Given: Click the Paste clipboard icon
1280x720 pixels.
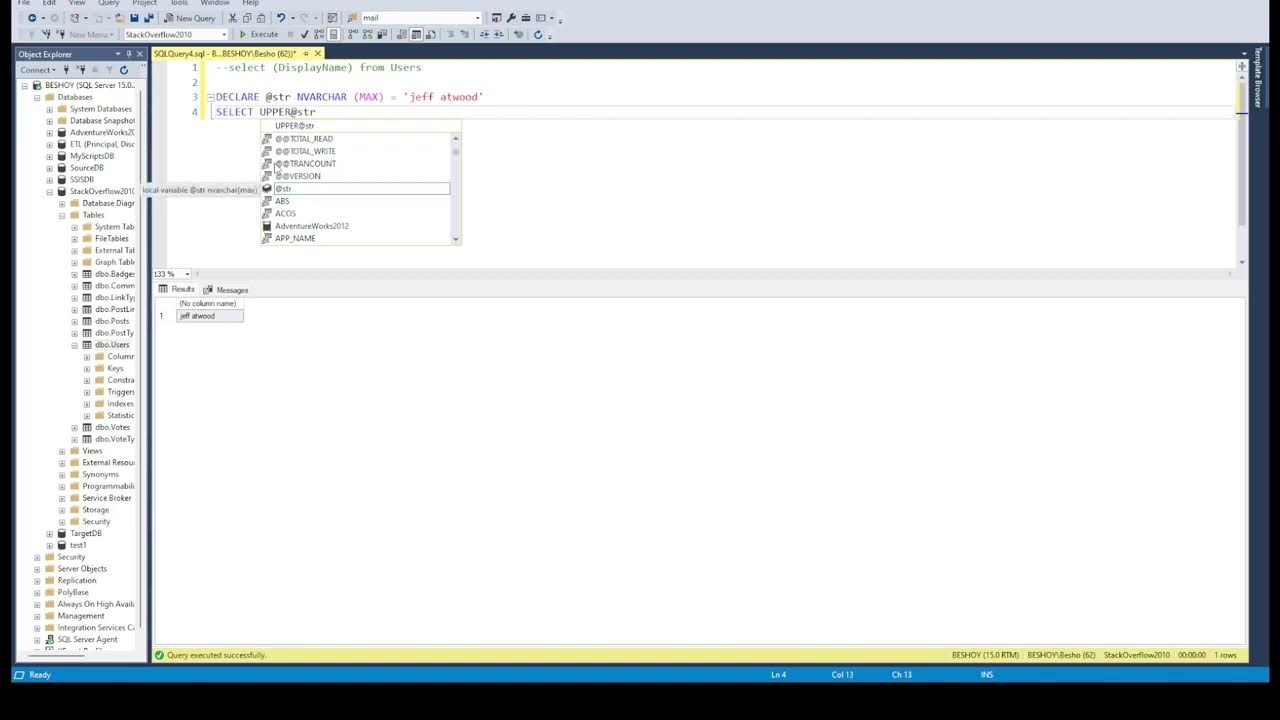Looking at the screenshot, I should [x=261, y=18].
